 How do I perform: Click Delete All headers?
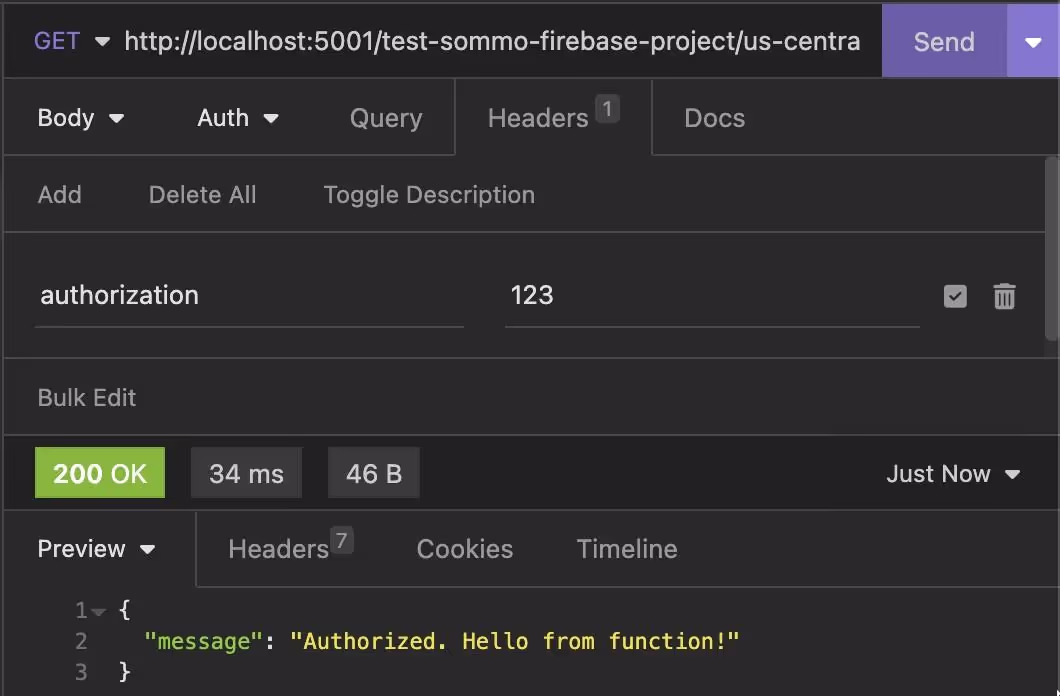(202, 195)
